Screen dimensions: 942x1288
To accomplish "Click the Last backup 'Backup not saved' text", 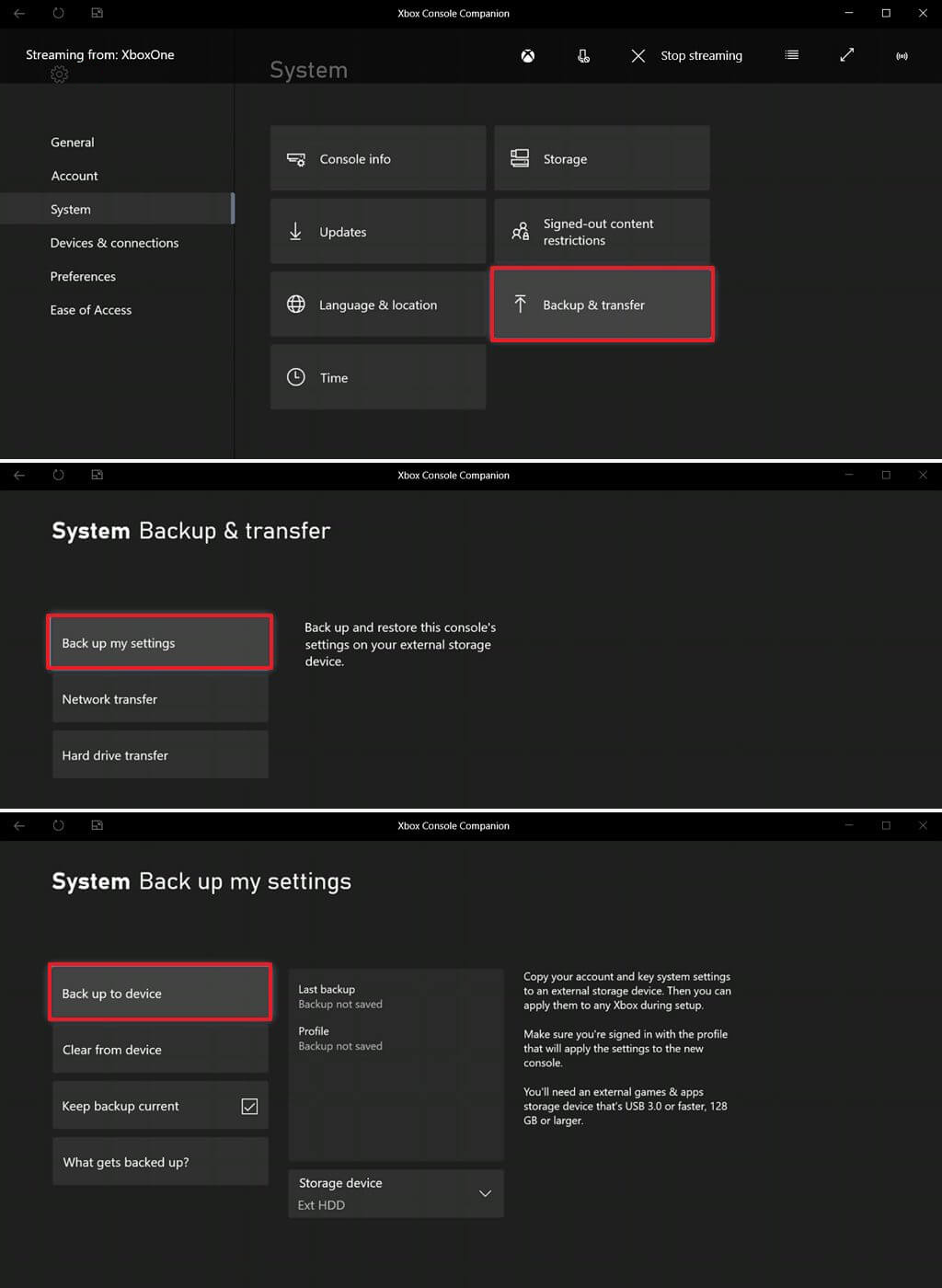I will 340,1004.
